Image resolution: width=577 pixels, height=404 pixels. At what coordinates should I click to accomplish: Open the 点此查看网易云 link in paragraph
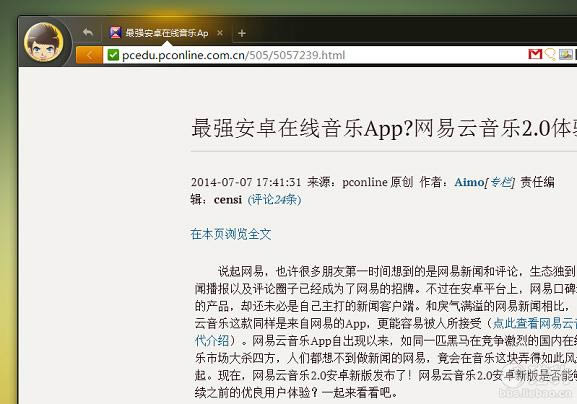click(535, 323)
